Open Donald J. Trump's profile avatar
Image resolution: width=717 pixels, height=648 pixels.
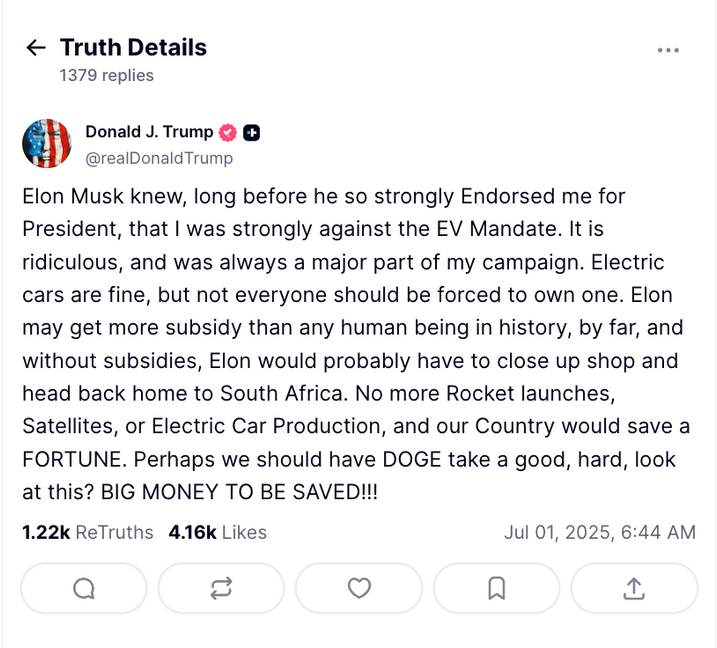(47, 144)
